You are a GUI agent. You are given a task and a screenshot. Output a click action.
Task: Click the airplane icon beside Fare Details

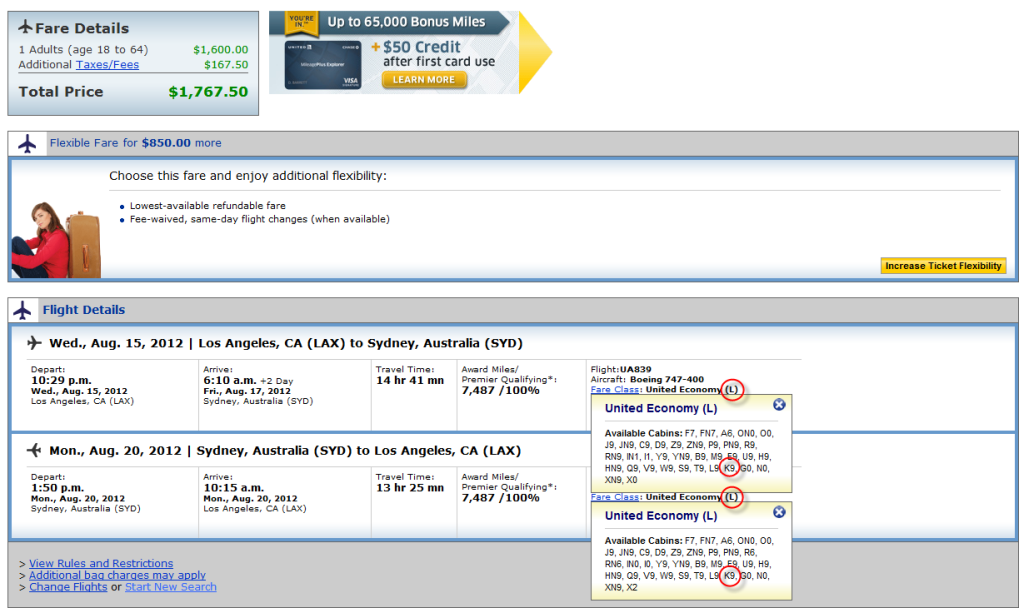(25, 27)
